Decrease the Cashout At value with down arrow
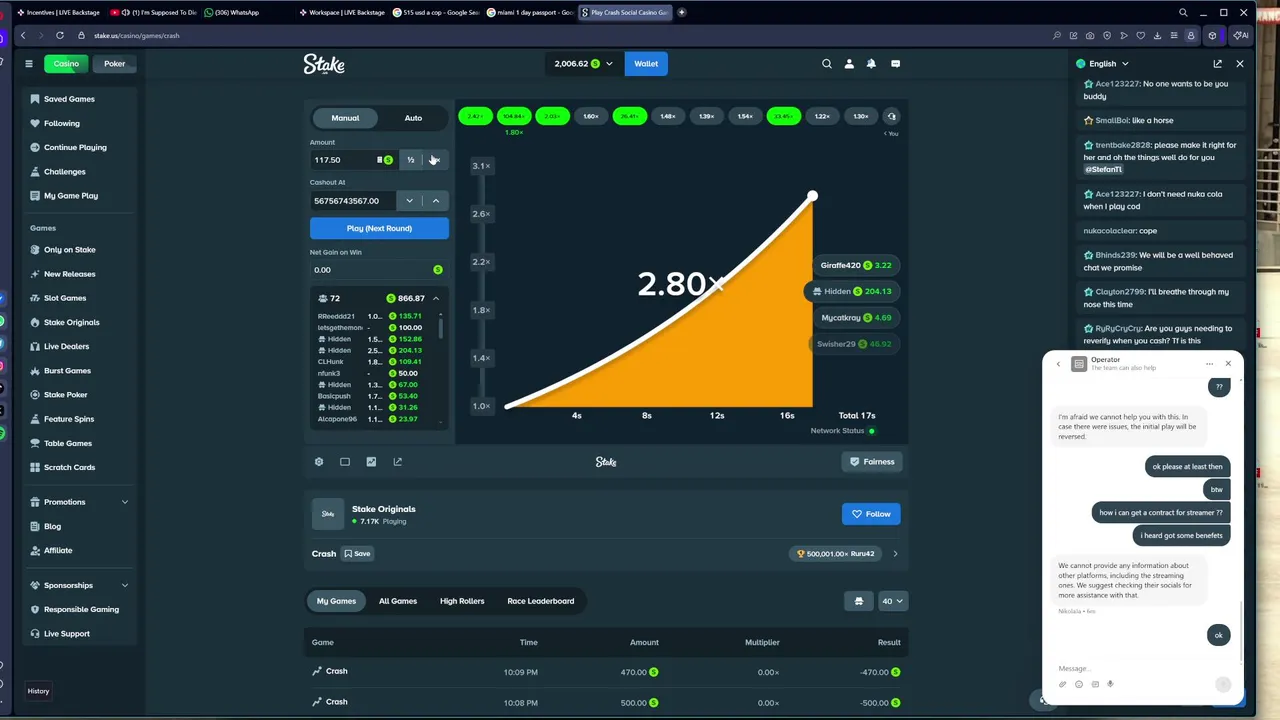 click(409, 201)
